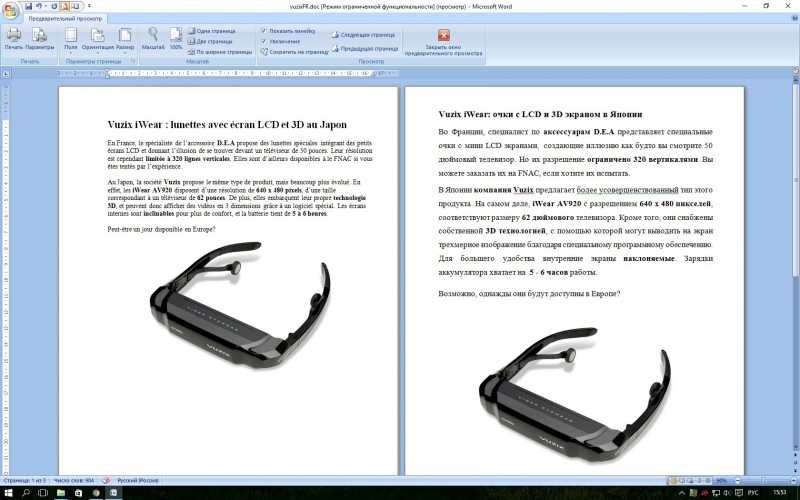Open Windows taskbar search
The width and height of the screenshot is (800, 500).
pos(26,493)
